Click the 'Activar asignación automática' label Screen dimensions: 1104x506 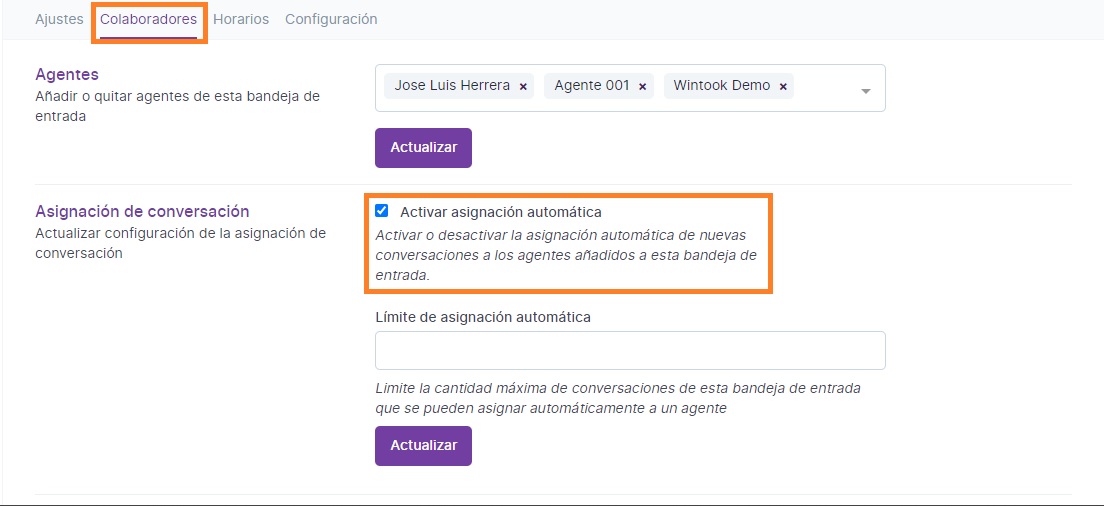click(x=500, y=212)
